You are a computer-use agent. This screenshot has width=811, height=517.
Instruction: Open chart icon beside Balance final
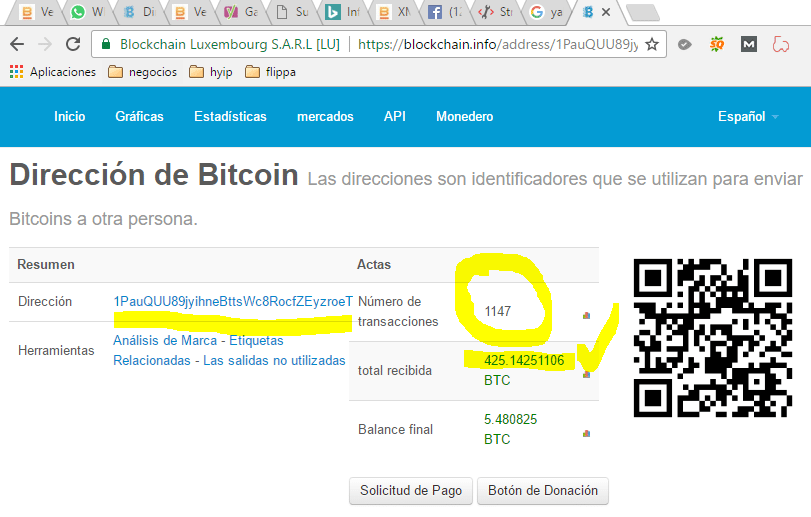[587, 433]
